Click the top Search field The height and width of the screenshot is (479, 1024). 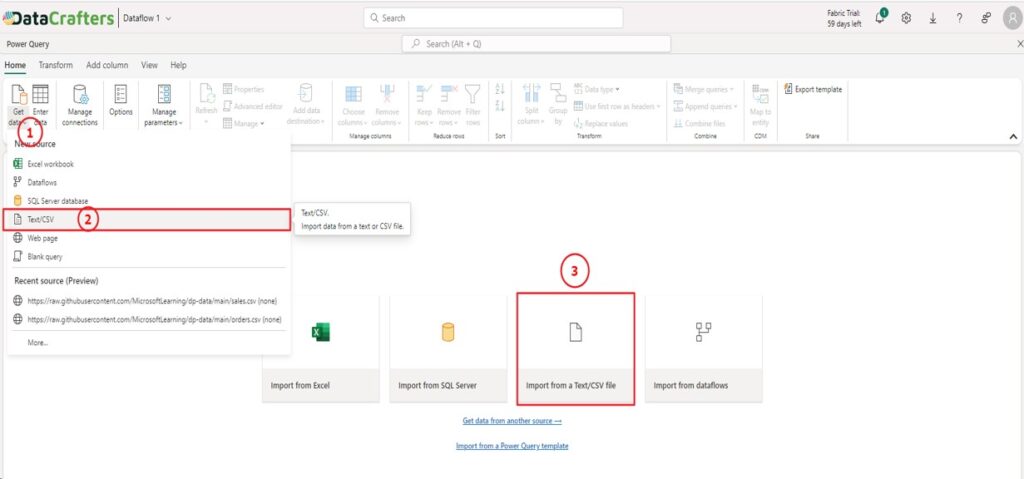[x=493, y=18]
